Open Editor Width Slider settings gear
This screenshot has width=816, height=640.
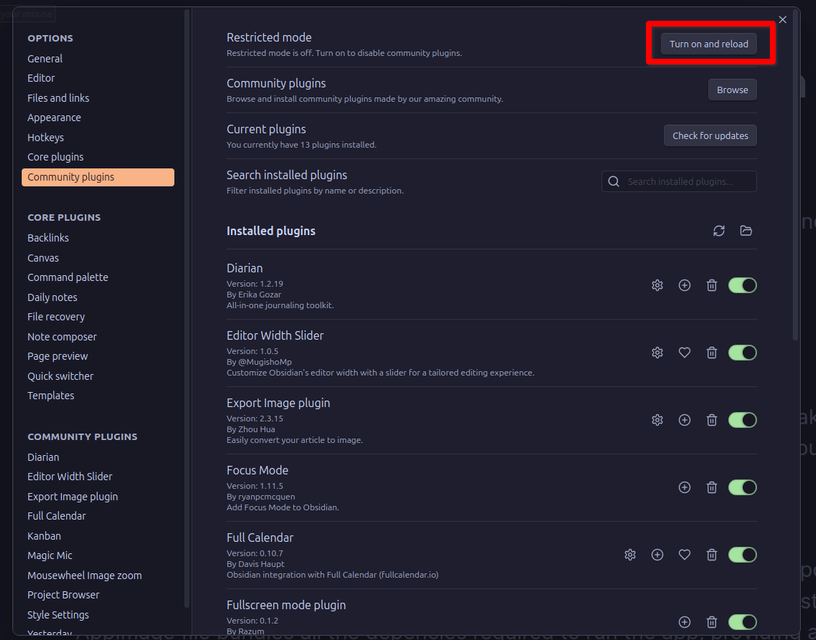pos(657,353)
